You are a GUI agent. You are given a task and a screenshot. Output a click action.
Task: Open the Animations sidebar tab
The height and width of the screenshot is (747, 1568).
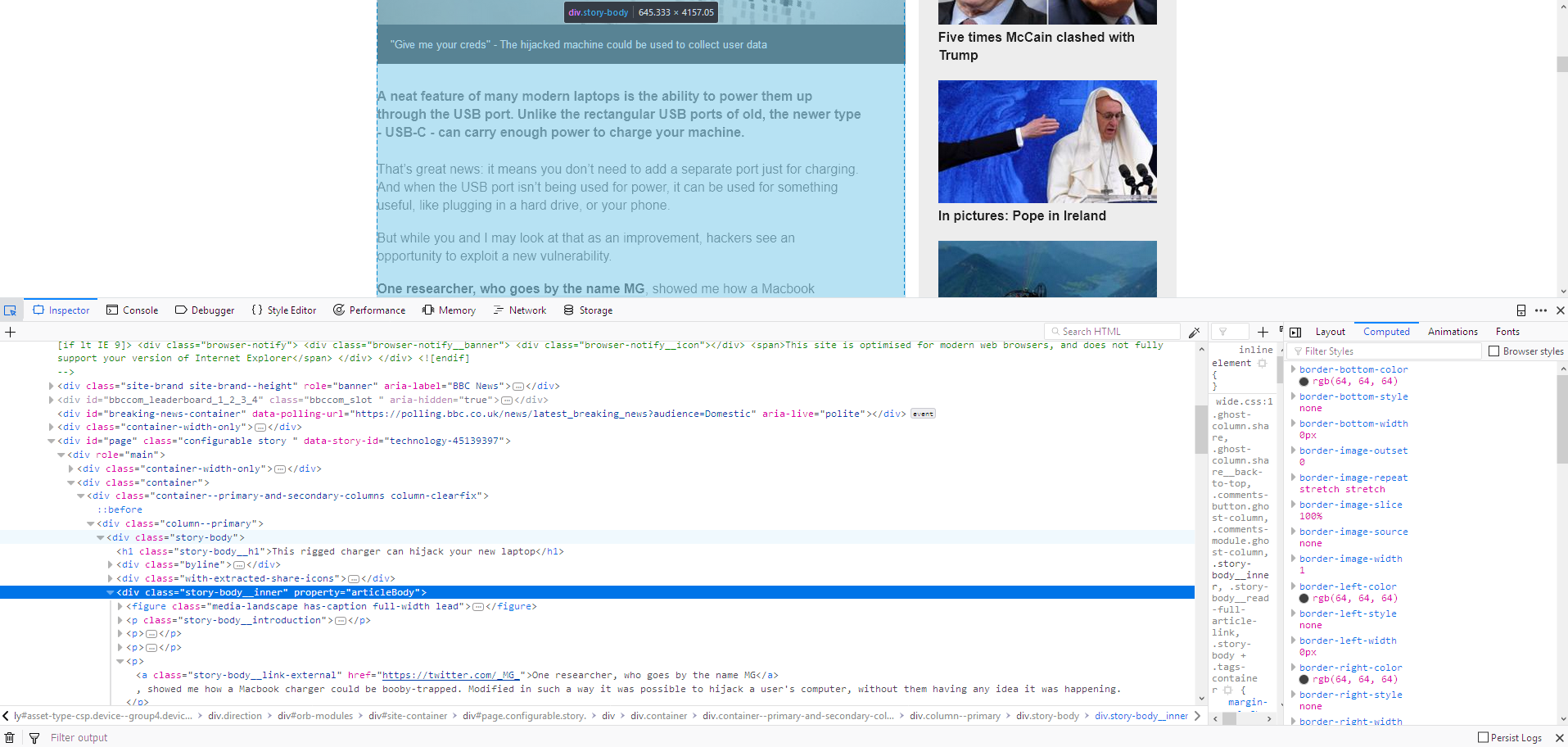1453,332
